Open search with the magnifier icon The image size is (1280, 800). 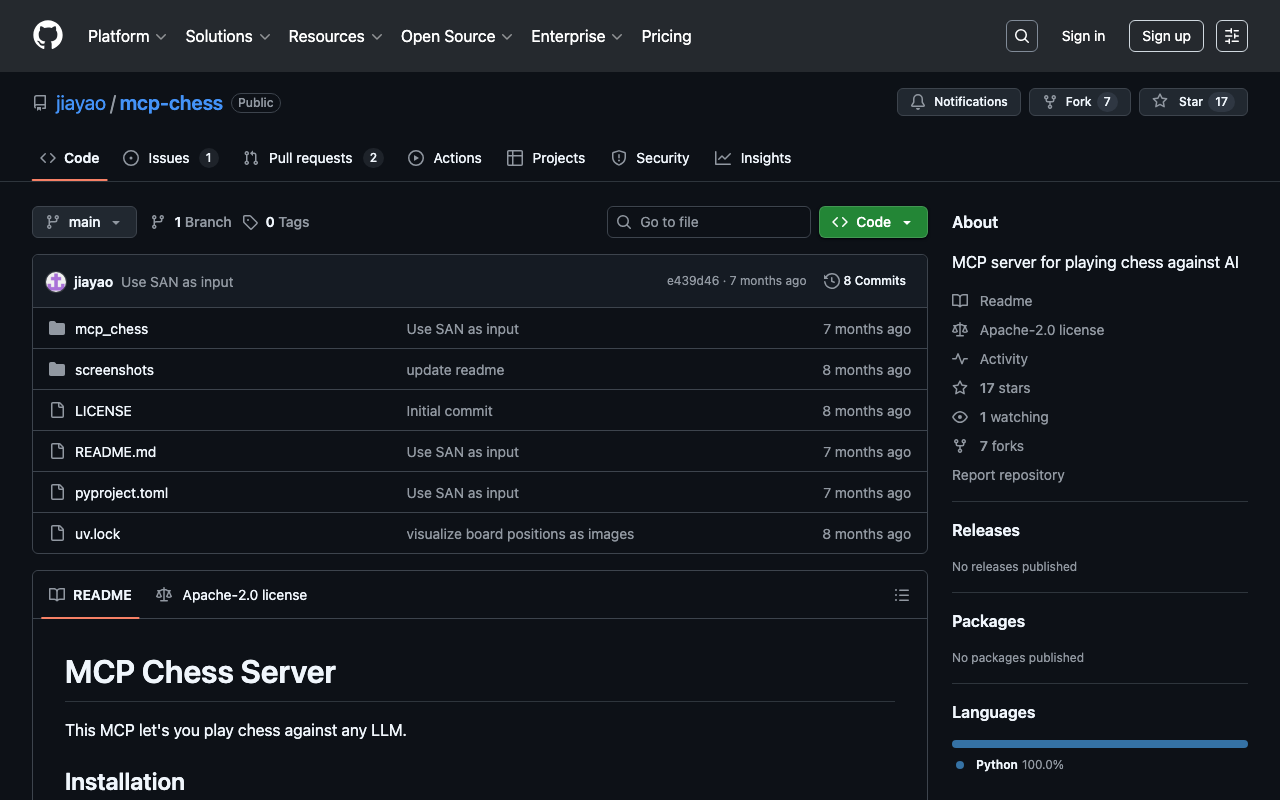point(1021,36)
